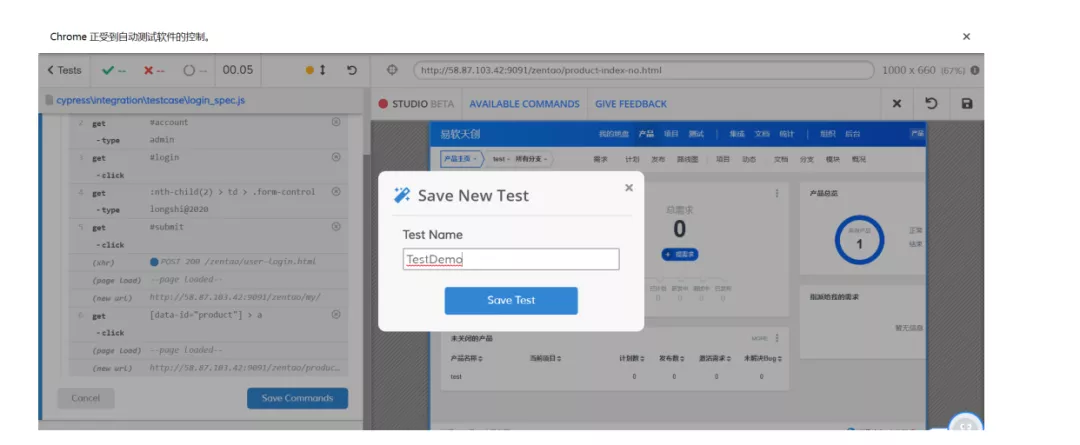Sort by the 产品名称 column header
This screenshot has width=1080, height=445.
click(x=466, y=358)
